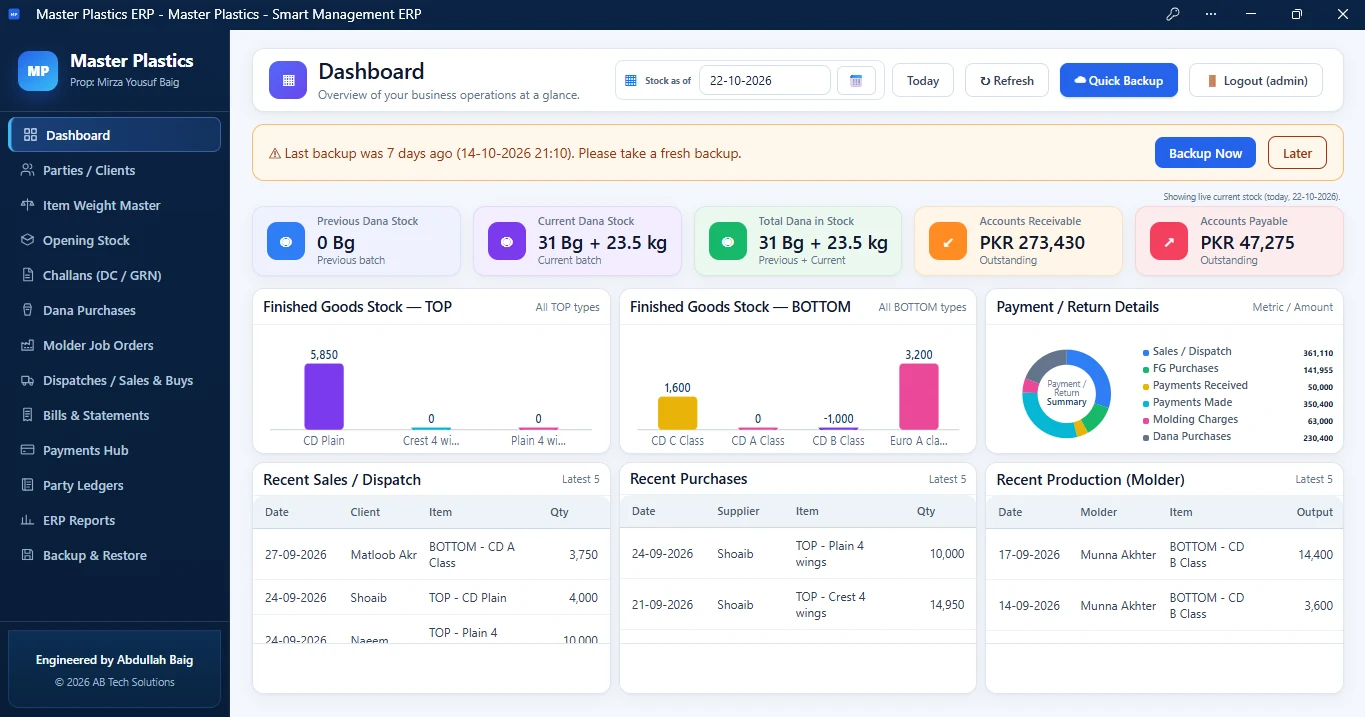Click the stock date field 22-10-2026

point(764,80)
